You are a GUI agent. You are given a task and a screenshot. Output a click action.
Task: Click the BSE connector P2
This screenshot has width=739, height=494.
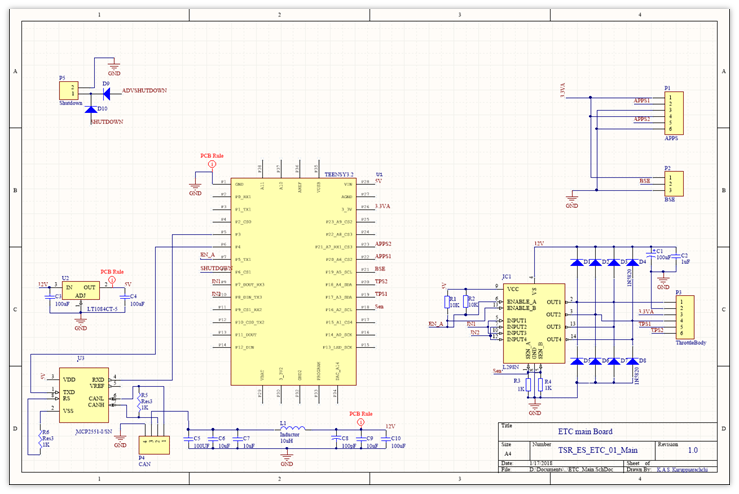675,184
